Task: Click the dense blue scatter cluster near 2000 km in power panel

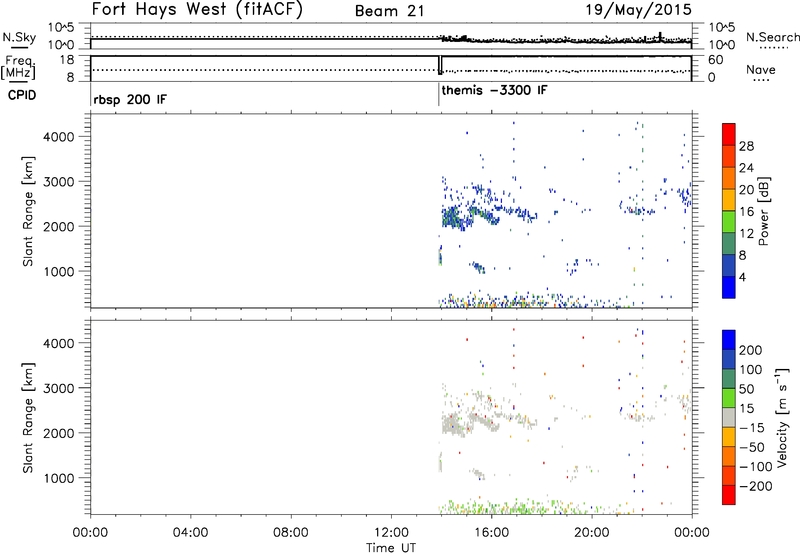Action: point(454,217)
